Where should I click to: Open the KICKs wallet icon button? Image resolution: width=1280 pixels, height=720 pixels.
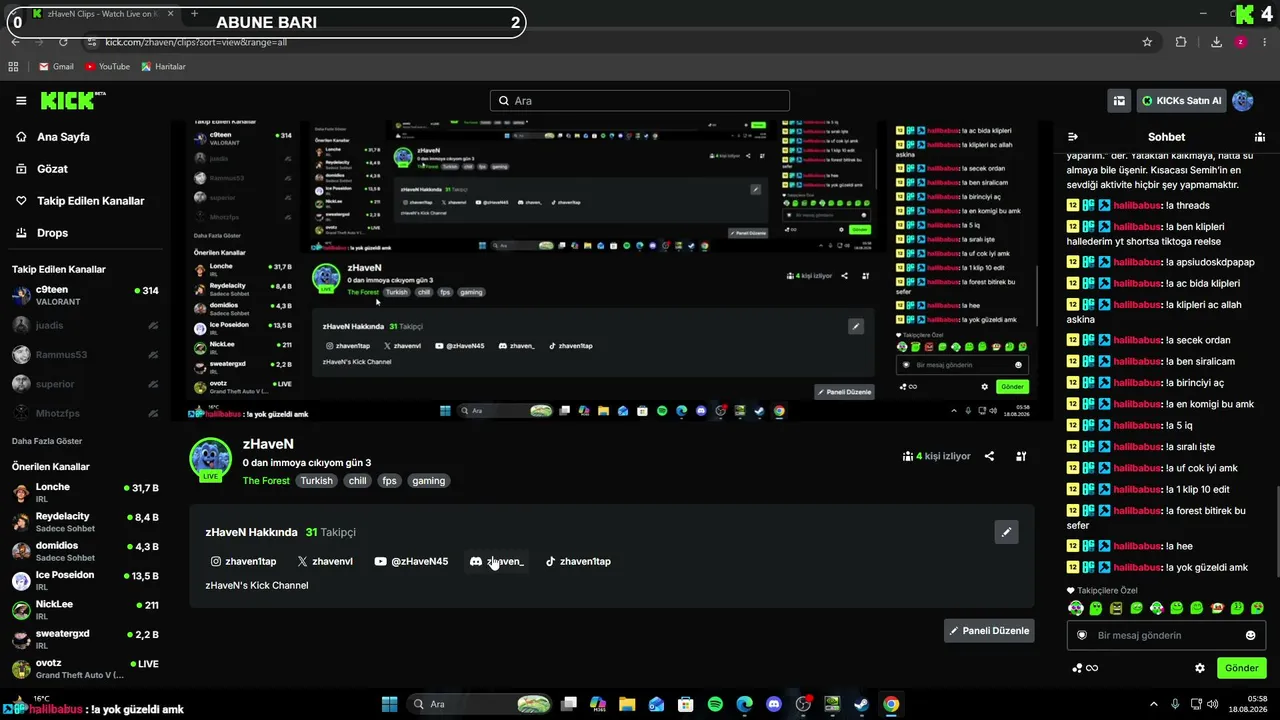pos(1120,100)
